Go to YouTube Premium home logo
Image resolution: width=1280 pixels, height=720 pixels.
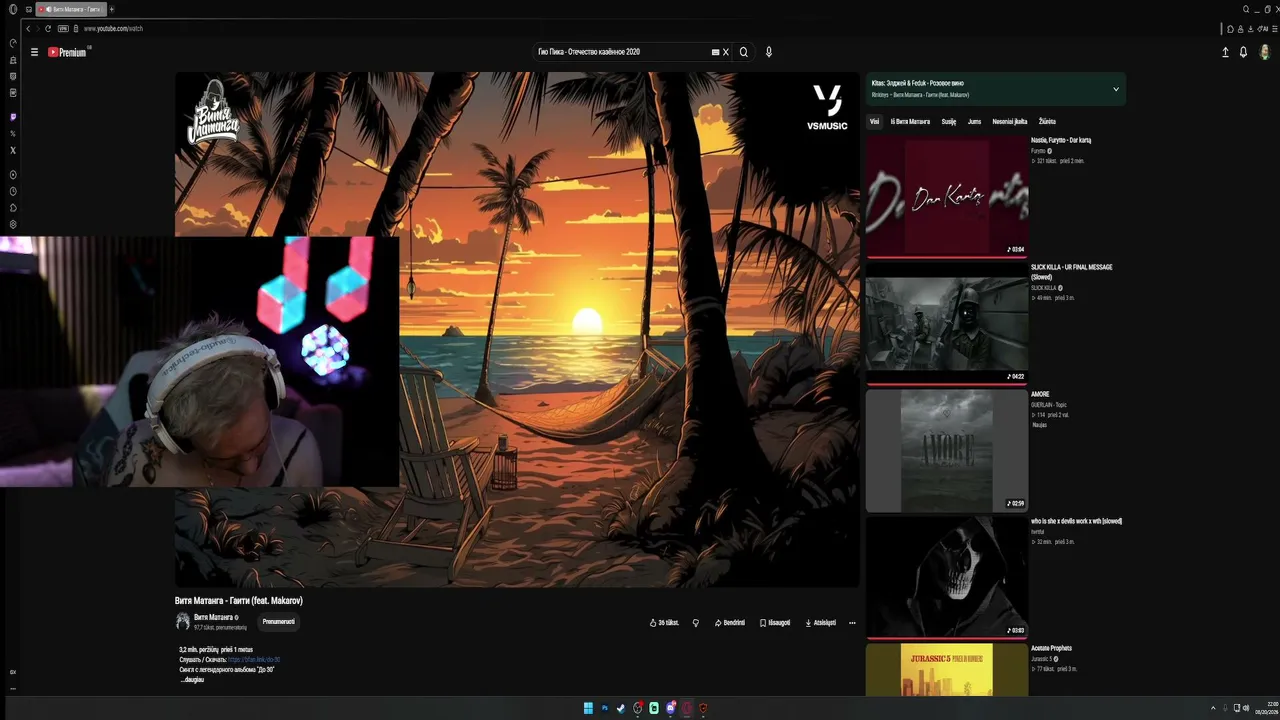point(68,52)
